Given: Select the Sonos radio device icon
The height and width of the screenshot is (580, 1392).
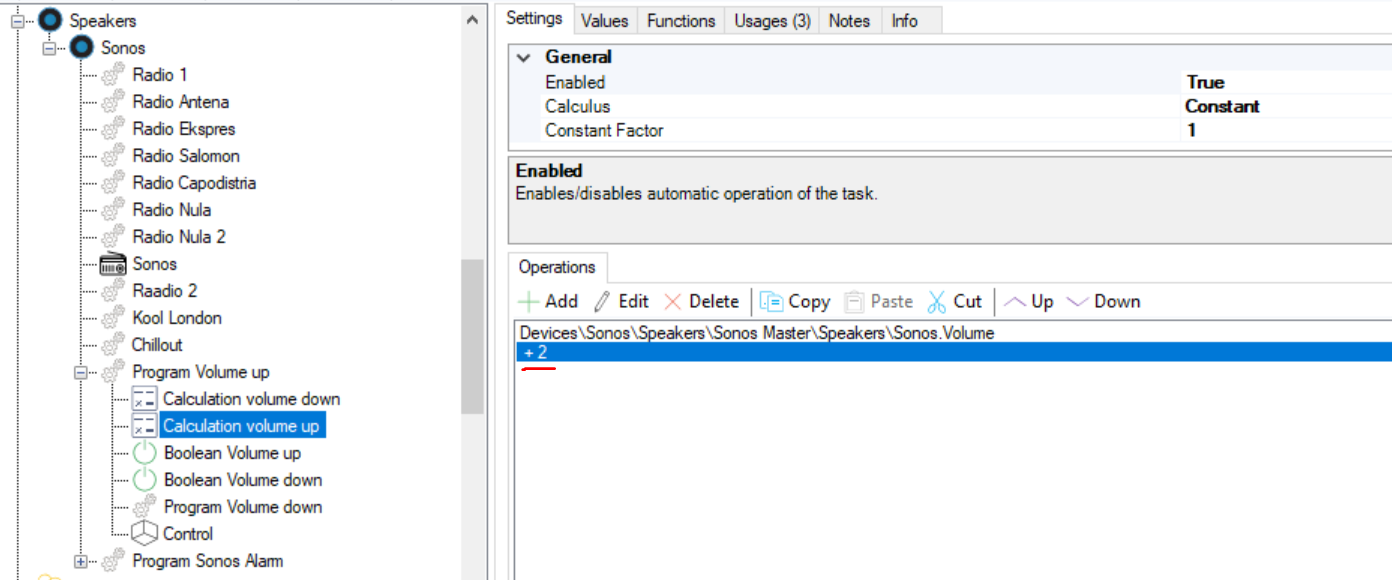Looking at the screenshot, I should [x=114, y=264].
